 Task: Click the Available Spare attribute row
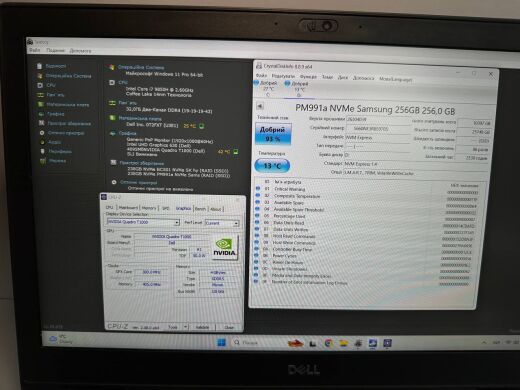(x=366, y=203)
